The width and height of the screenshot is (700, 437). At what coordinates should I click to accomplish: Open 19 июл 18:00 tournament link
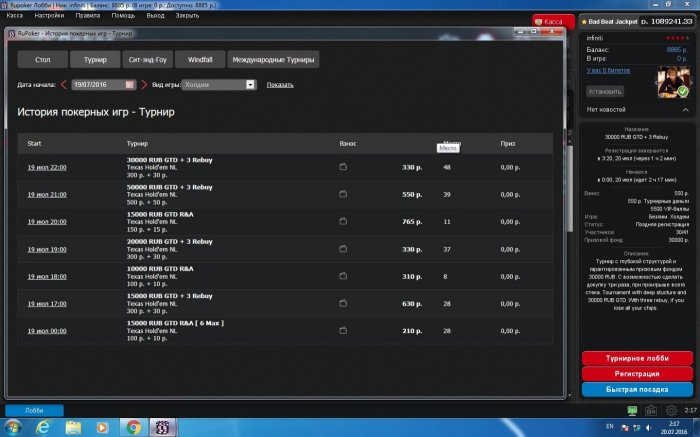(47, 277)
